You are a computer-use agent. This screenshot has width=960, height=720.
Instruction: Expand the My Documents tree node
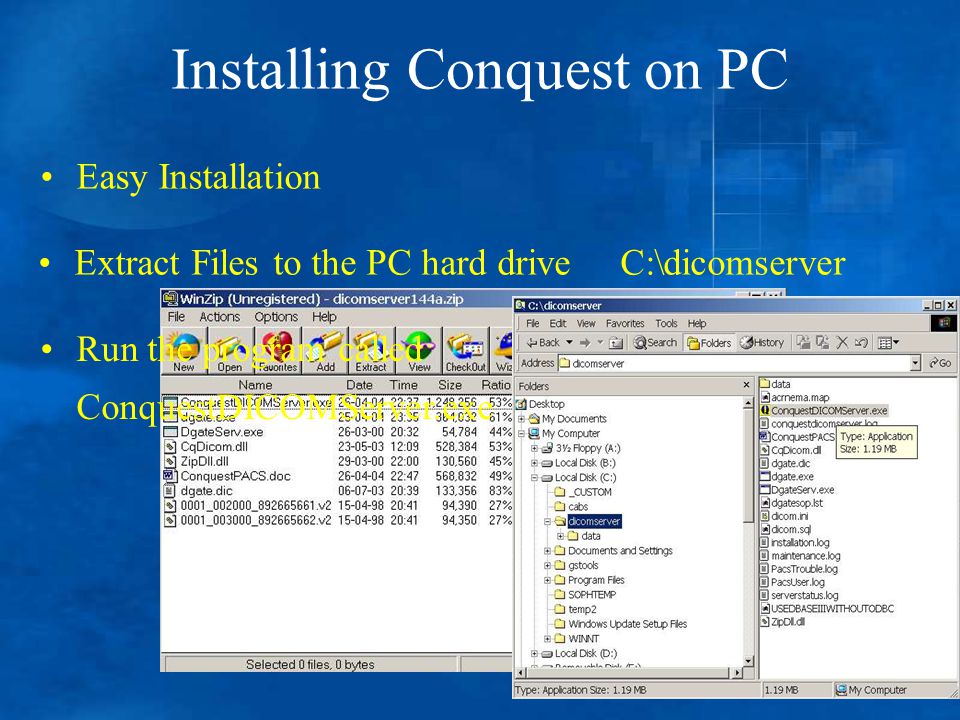point(522,419)
